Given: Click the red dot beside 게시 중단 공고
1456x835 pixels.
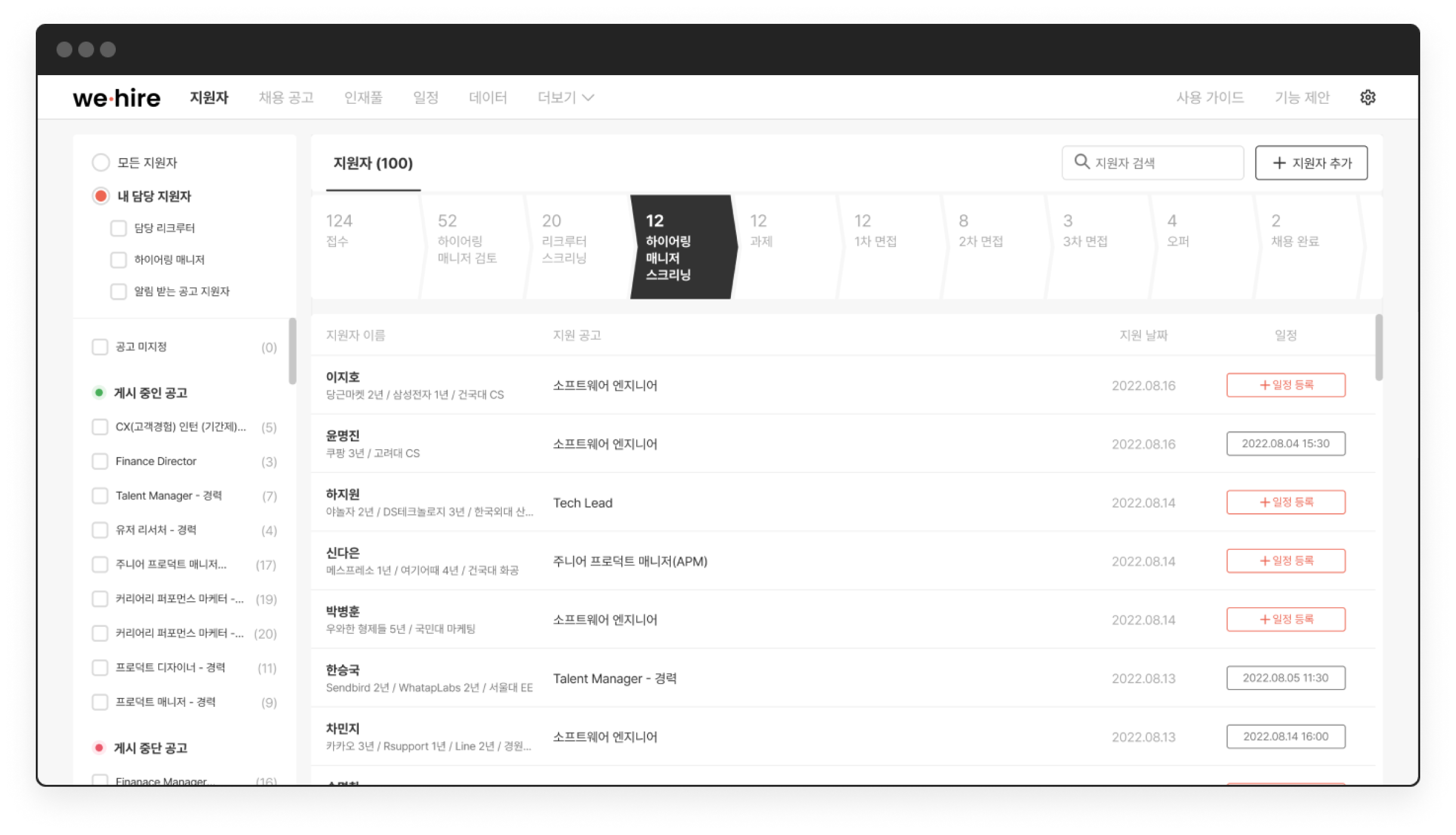Looking at the screenshot, I should click(x=99, y=747).
